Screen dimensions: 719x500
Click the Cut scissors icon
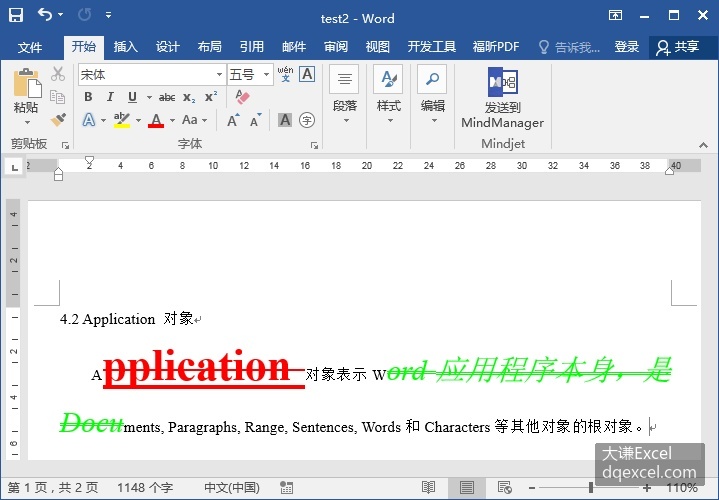58,74
